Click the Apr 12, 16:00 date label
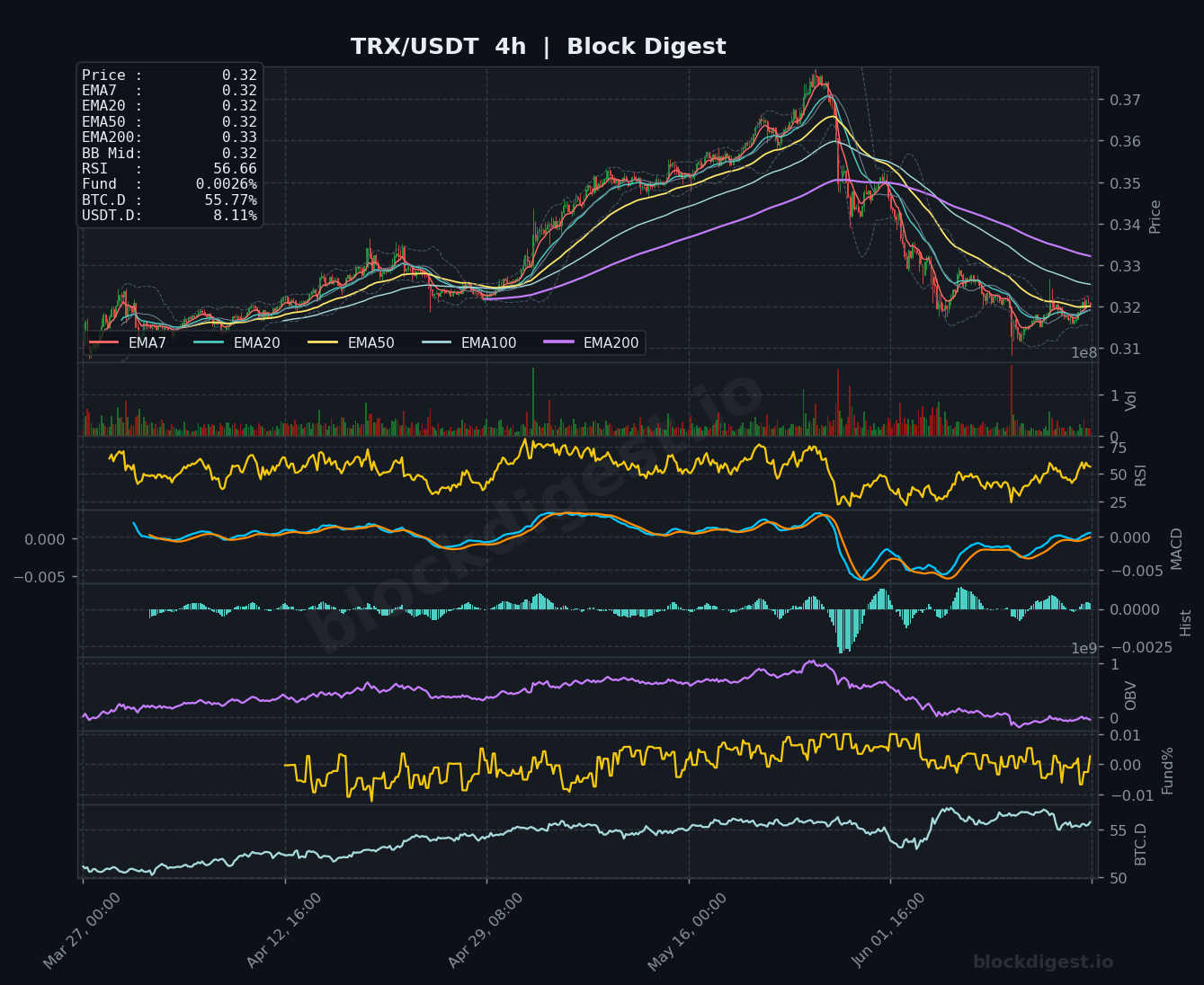The height and width of the screenshot is (985, 1204). tap(285, 930)
